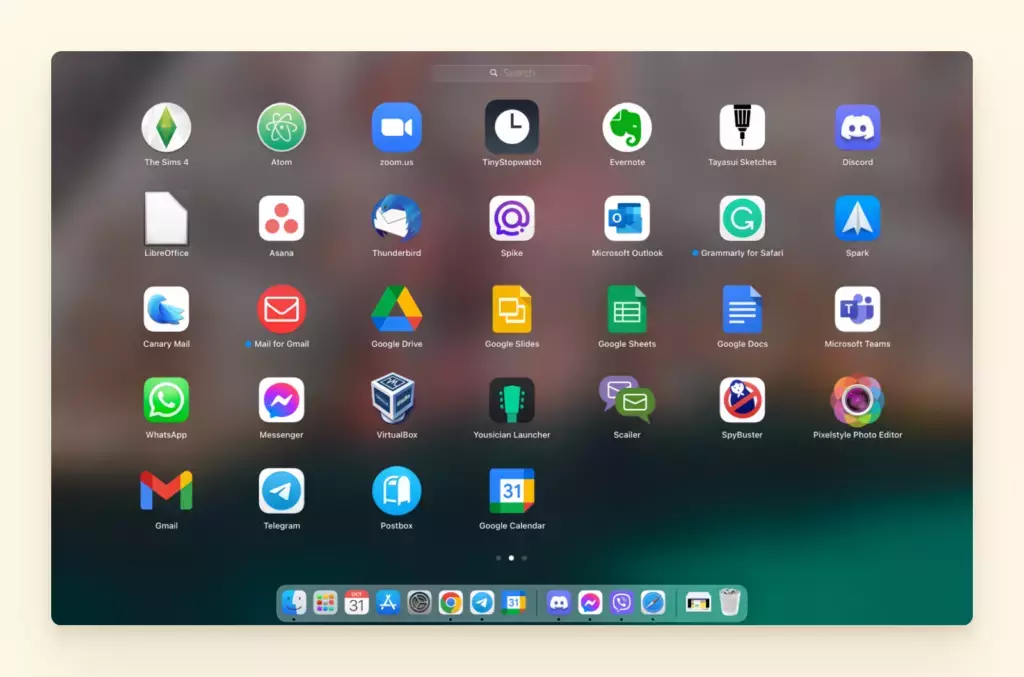Image resolution: width=1024 pixels, height=677 pixels.
Task: Select the active middle page dot
Action: pos(511,558)
